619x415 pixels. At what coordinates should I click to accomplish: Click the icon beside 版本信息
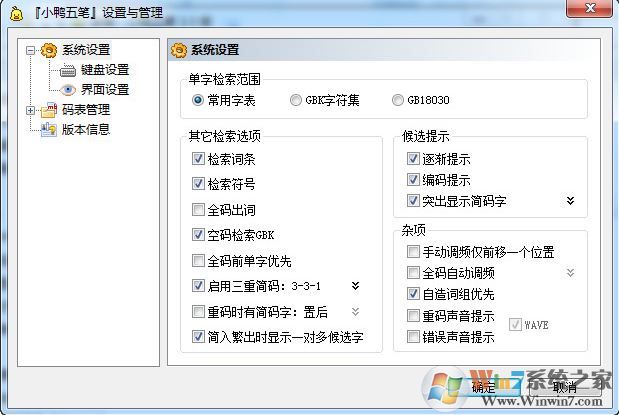[49, 130]
